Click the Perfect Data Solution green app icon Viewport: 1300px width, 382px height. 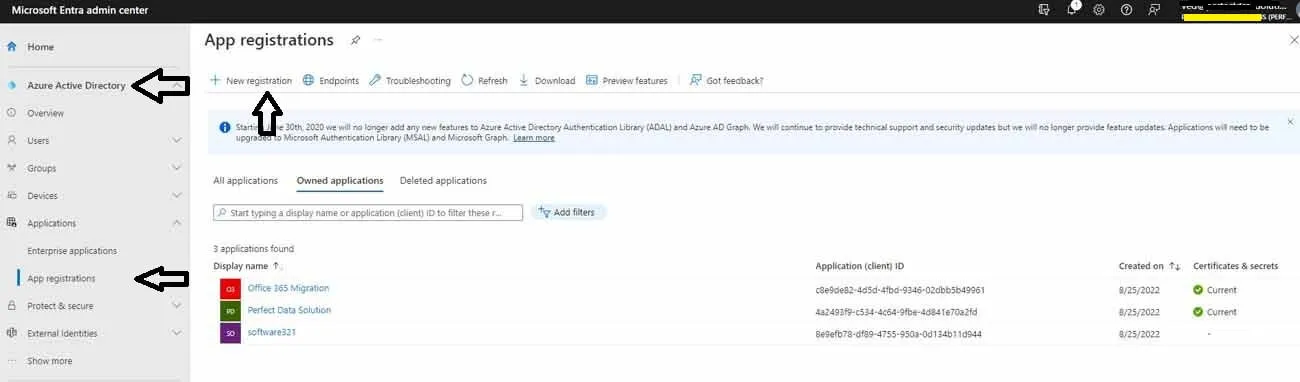click(230, 311)
